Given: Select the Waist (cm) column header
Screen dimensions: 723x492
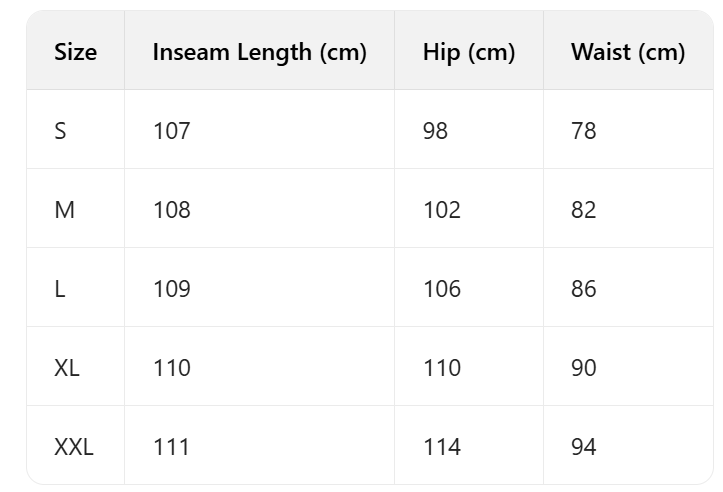Looking at the screenshot, I should [x=627, y=52].
